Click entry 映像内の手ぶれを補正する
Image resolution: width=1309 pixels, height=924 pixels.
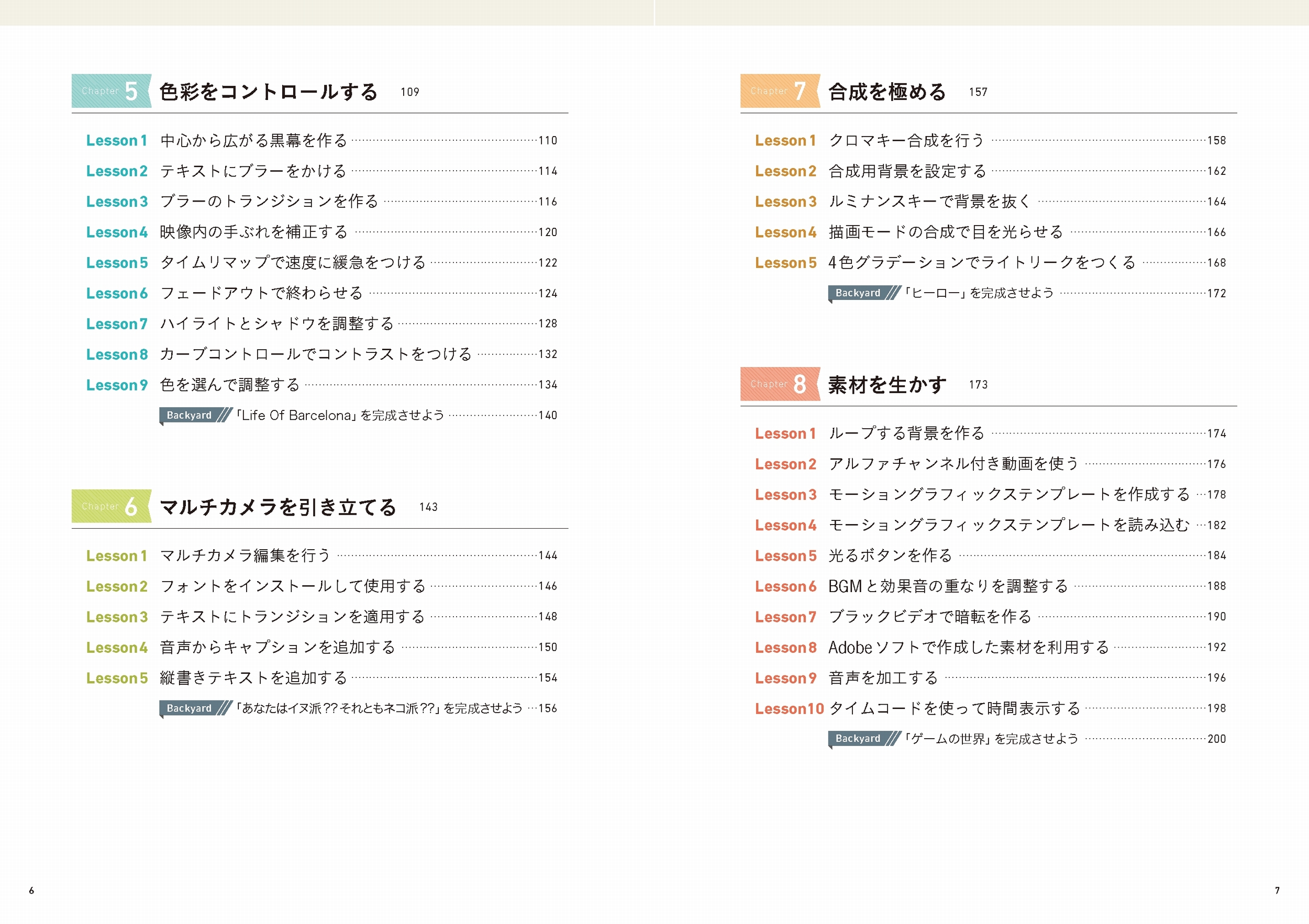254,232
